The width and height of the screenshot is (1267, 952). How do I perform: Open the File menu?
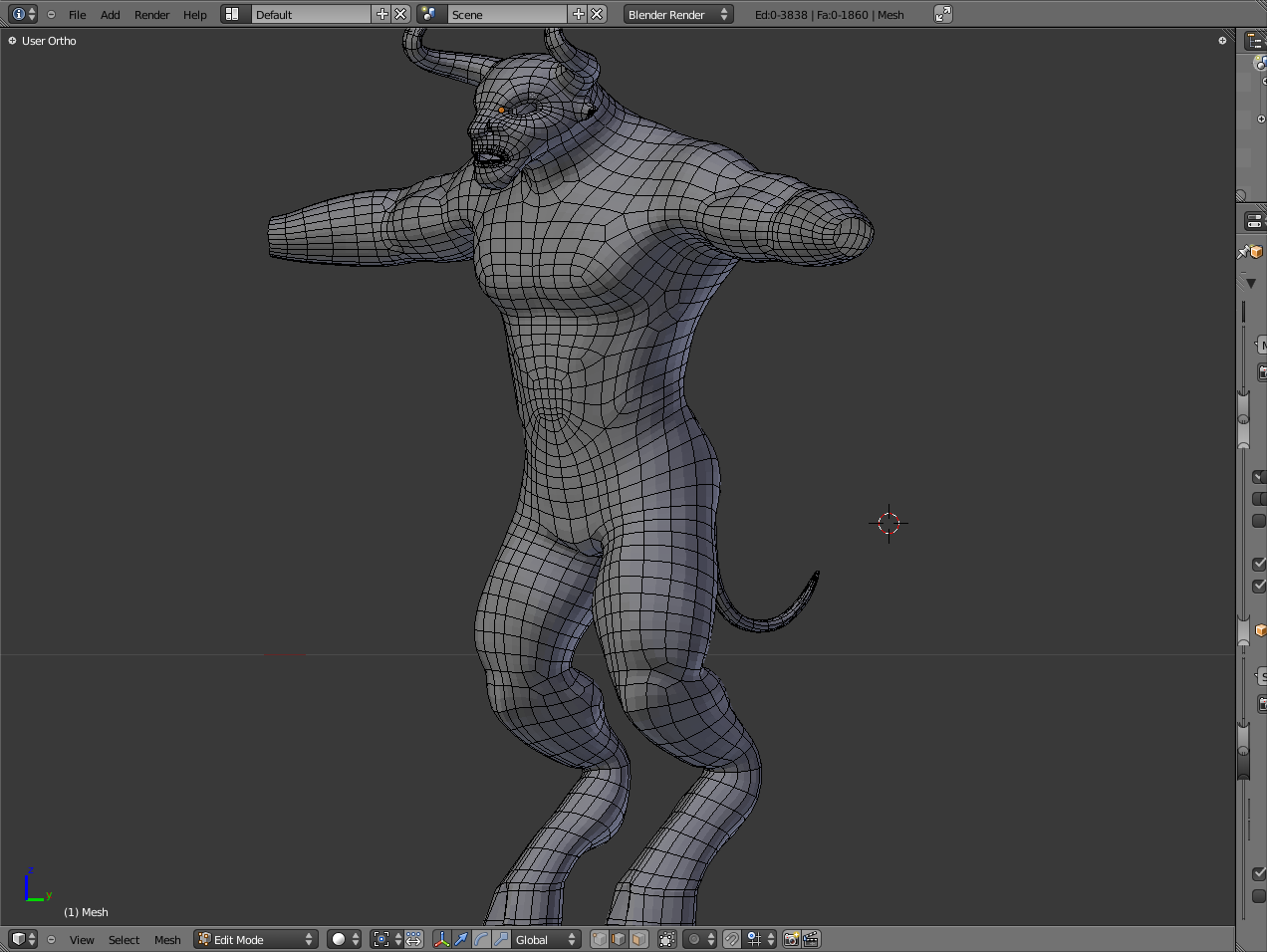[77, 15]
